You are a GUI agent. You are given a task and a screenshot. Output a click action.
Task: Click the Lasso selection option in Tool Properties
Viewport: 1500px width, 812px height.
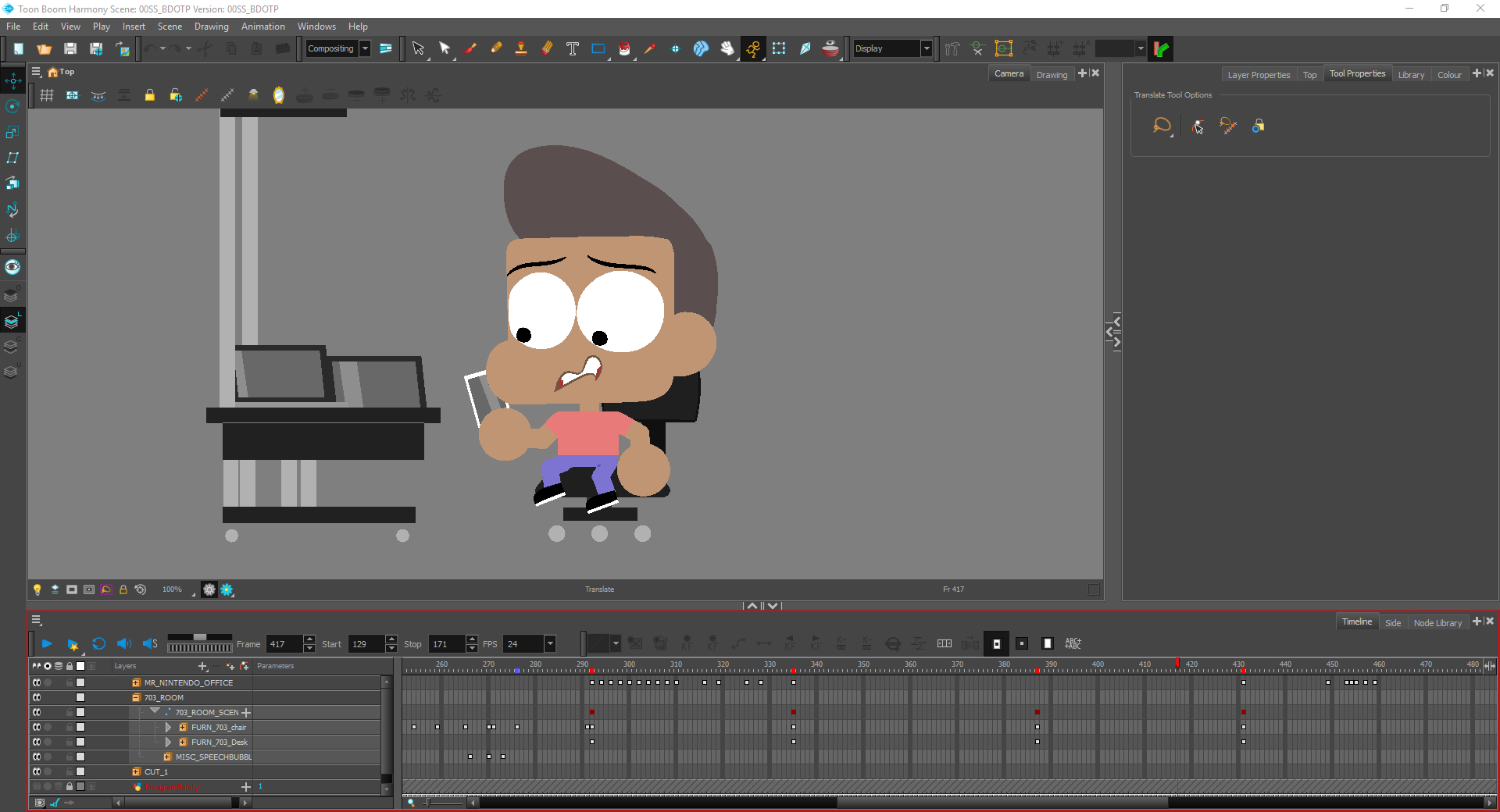(1162, 126)
